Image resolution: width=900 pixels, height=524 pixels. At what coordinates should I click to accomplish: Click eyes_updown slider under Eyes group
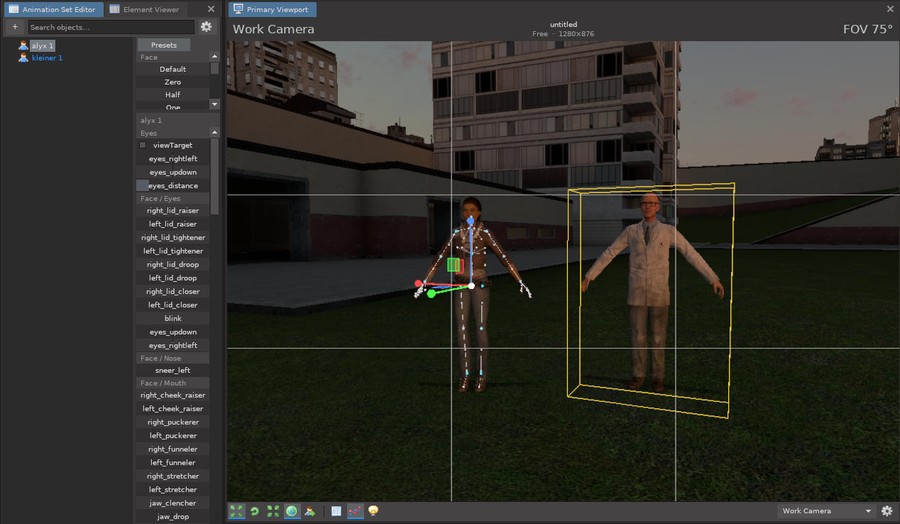[x=173, y=172]
